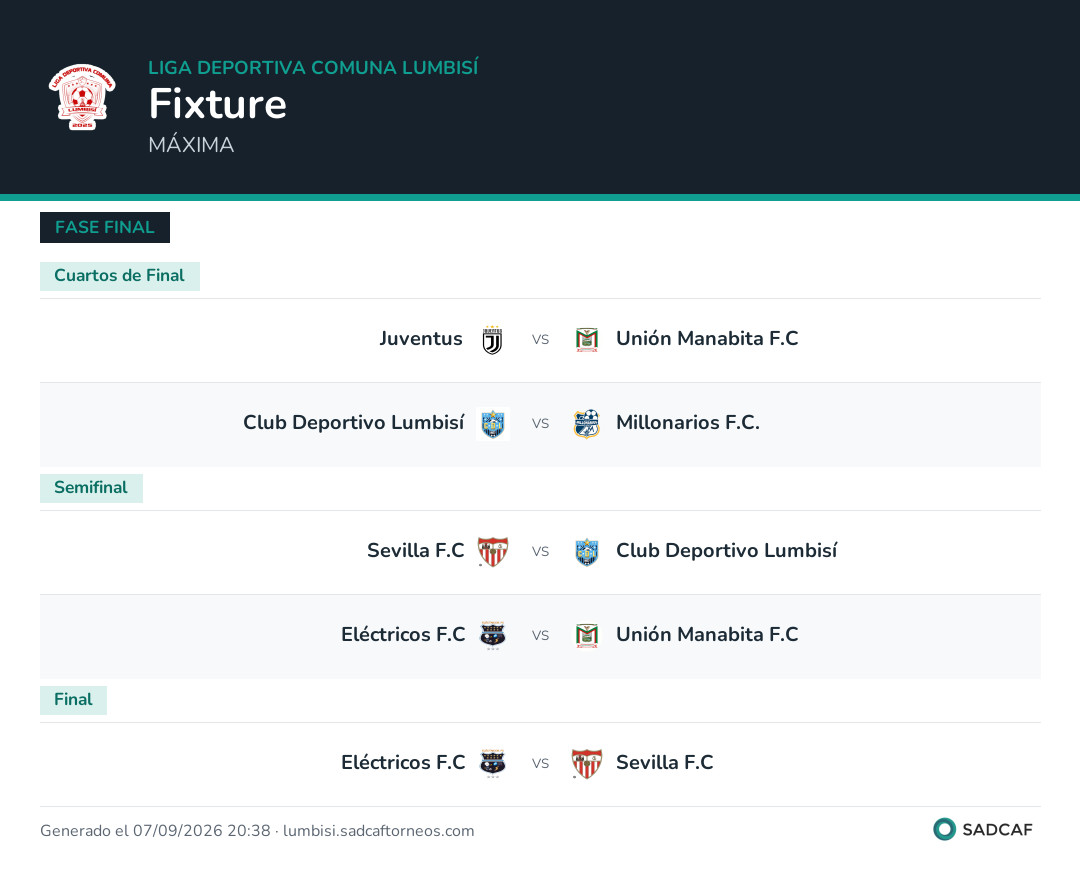Screen dimensions: 1080x882
Task: Select the FASE FINAL tab
Action: (105, 227)
